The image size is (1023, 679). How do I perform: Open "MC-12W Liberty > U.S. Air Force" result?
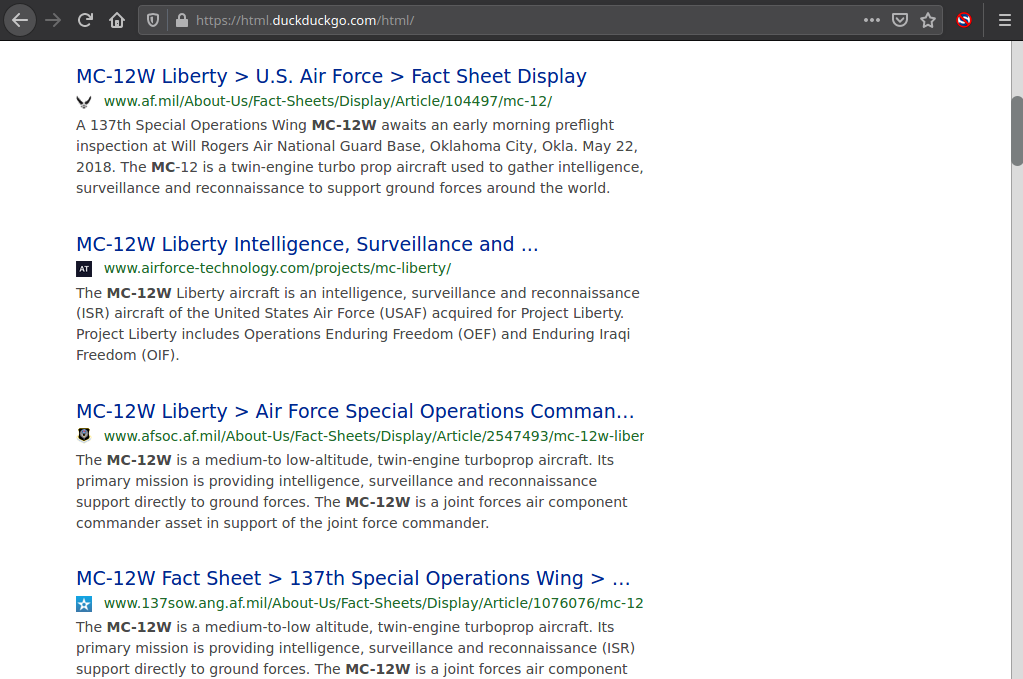(331, 76)
